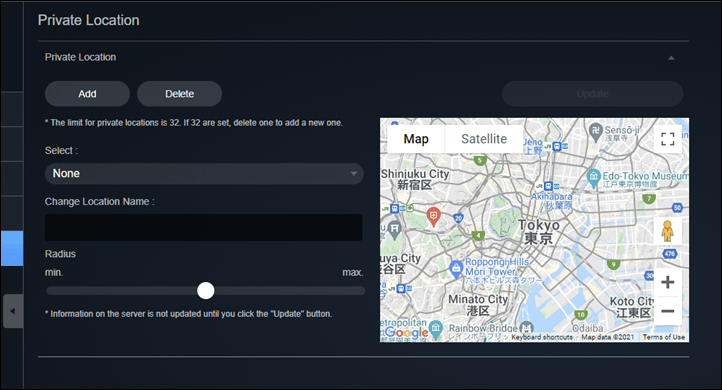Toggle fullscreen map view icon
This screenshot has height=390, width=722.
(x=668, y=139)
